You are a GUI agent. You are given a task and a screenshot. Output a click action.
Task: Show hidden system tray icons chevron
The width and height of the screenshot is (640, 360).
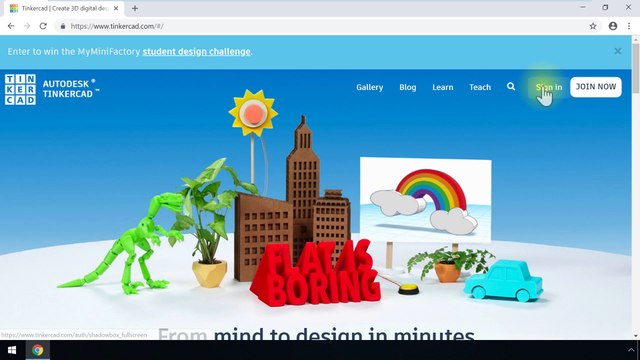[631, 350]
